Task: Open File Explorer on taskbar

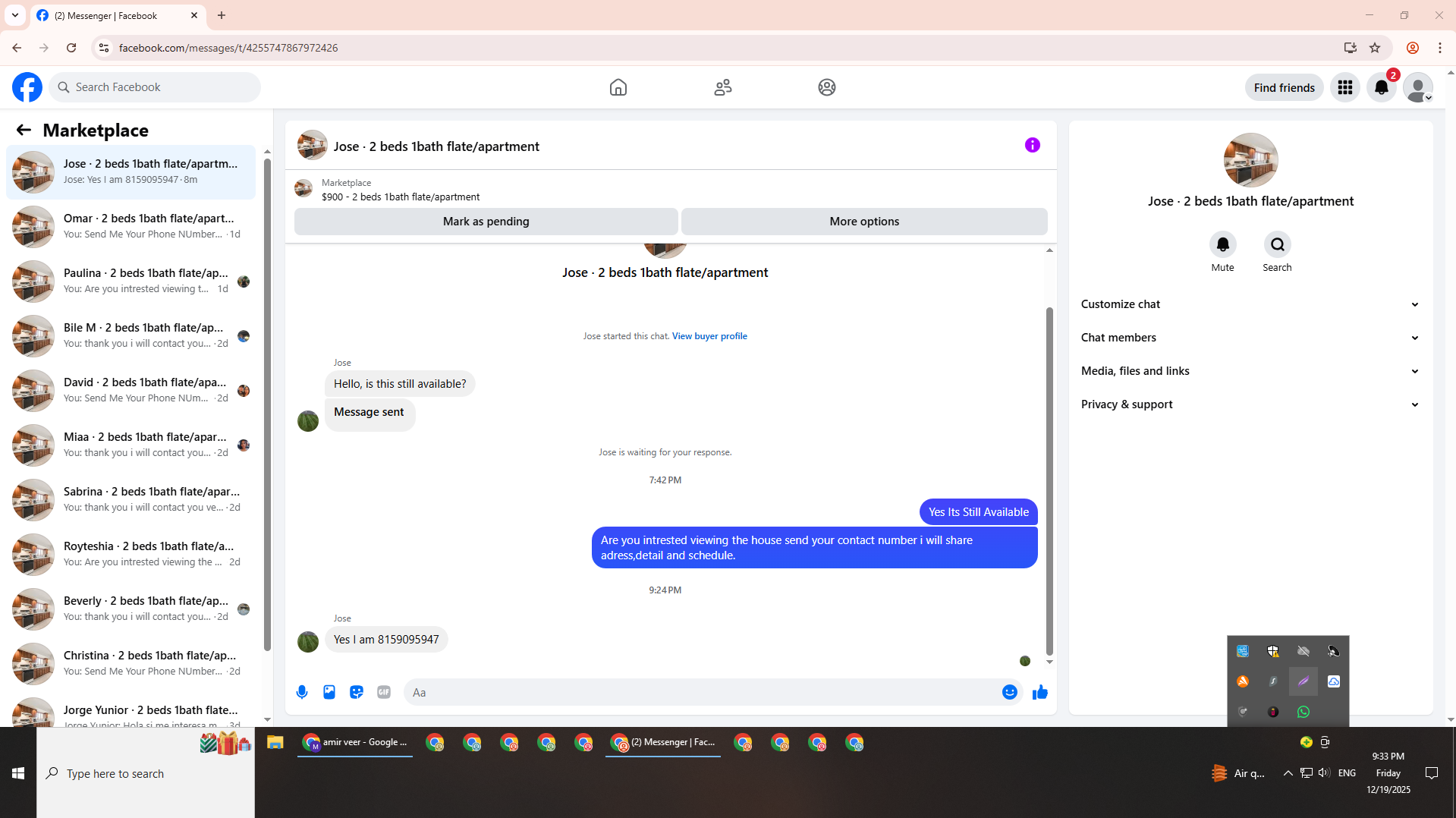Action: (275, 742)
